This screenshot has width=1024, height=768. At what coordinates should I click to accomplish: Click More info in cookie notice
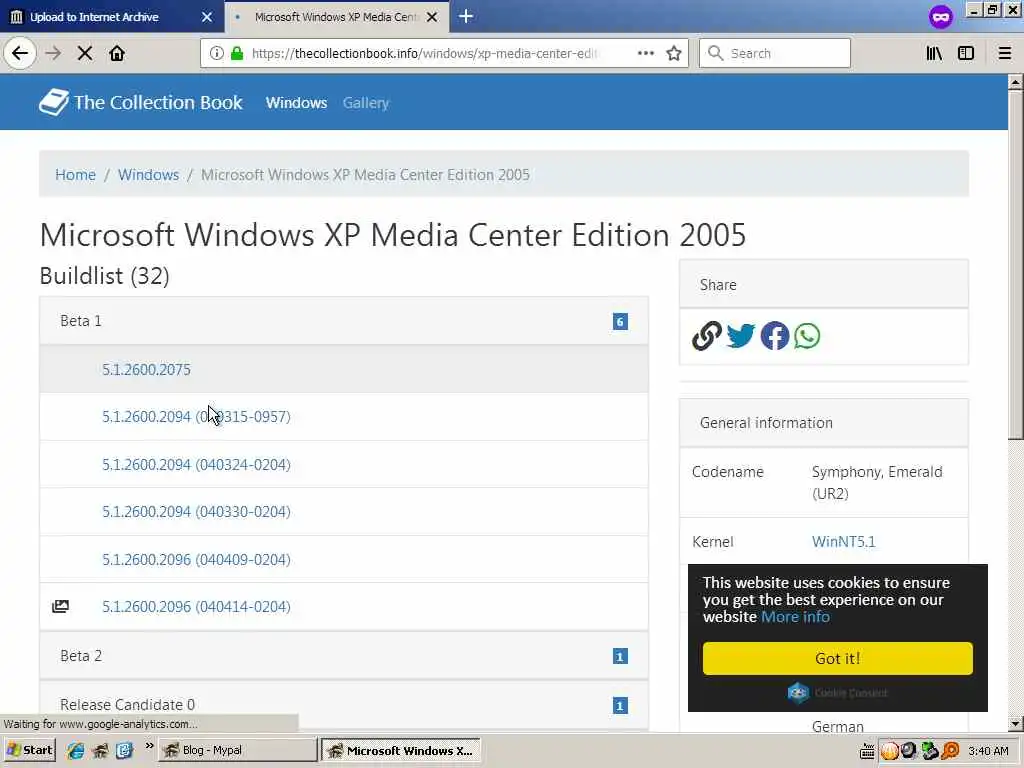pos(795,616)
